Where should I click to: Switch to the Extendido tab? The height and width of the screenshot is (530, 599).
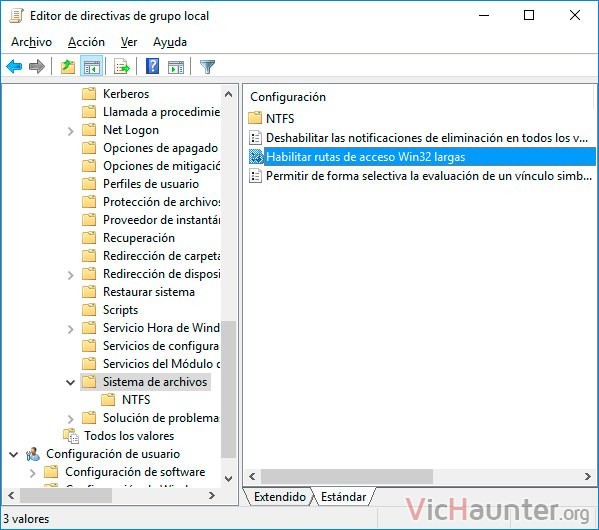[x=280, y=497]
